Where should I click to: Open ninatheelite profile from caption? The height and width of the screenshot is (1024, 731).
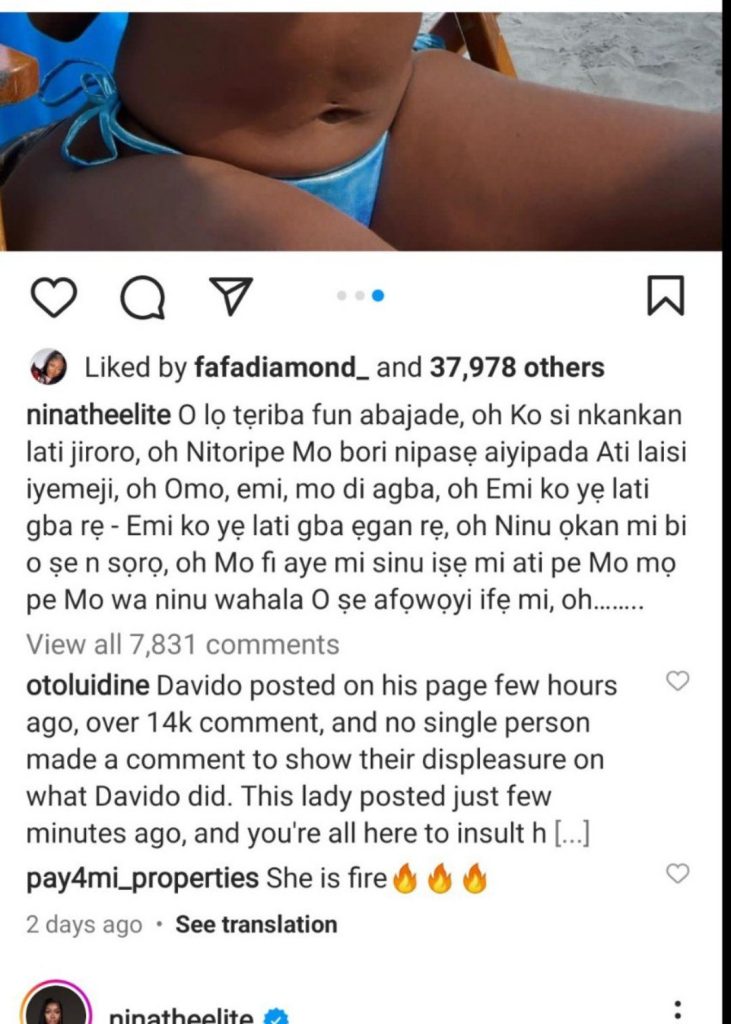[x=99, y=415]
